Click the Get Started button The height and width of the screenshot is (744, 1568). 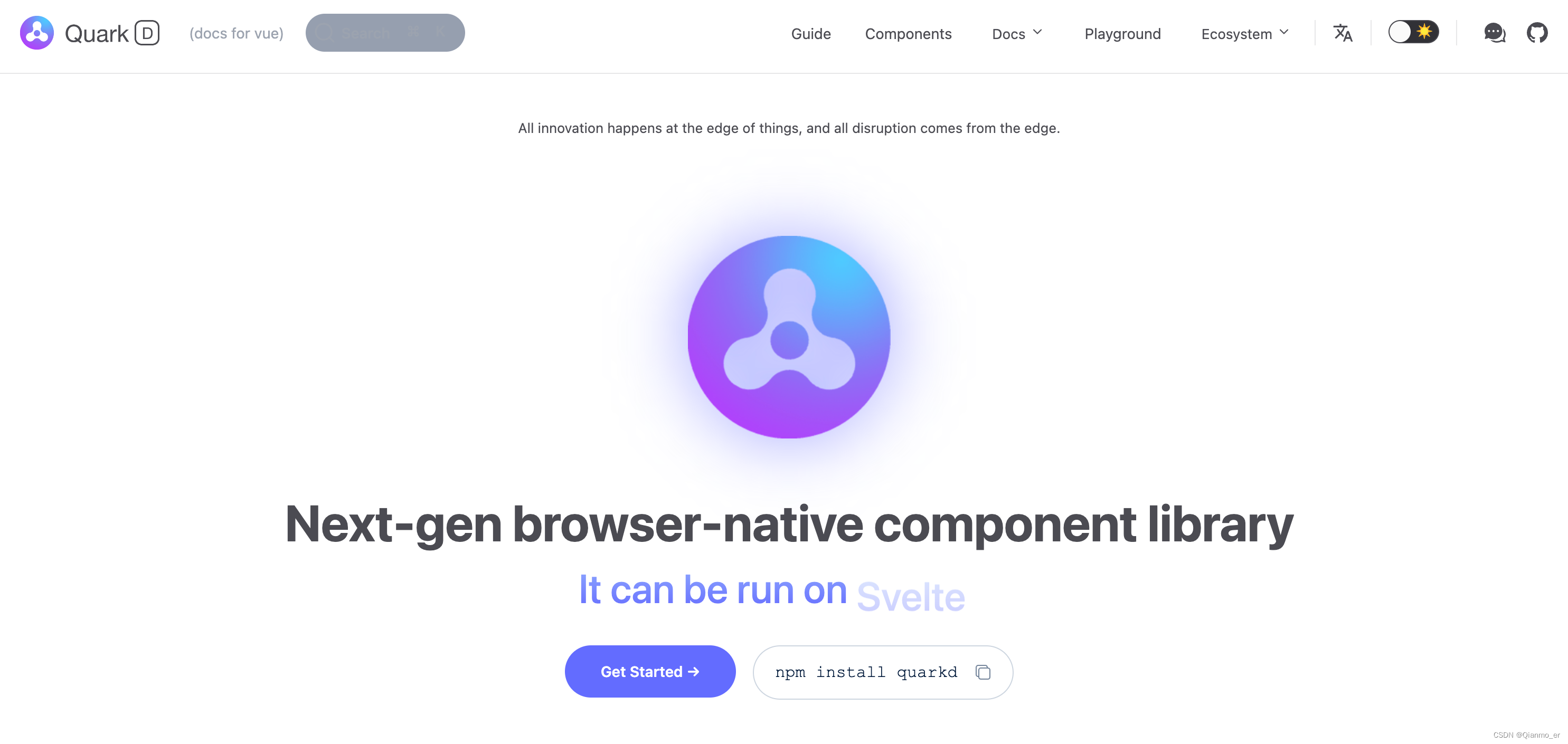pos(650,671)
